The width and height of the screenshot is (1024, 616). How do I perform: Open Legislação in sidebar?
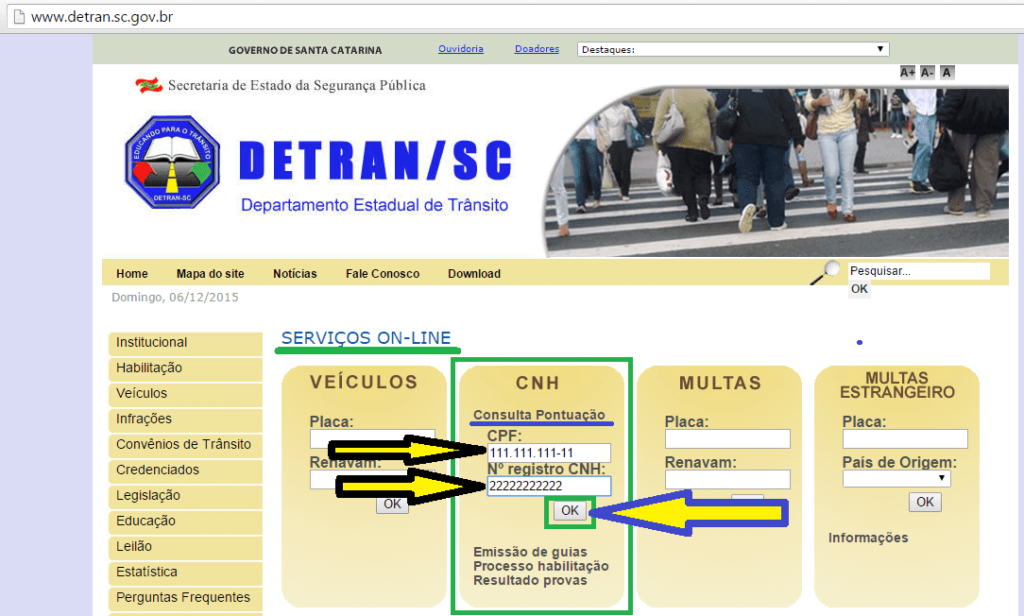(x=185, y=496)
